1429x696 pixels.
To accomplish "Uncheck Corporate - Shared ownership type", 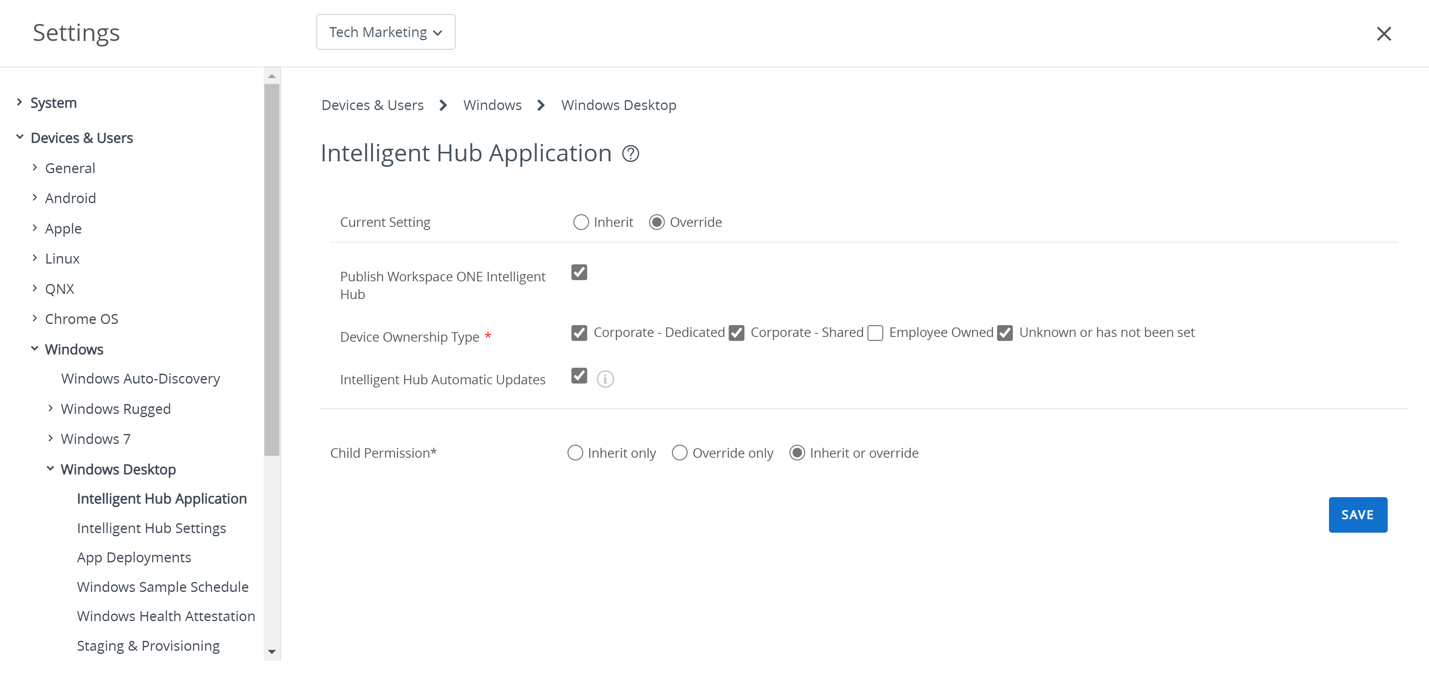I will click(x=737, y=333).
